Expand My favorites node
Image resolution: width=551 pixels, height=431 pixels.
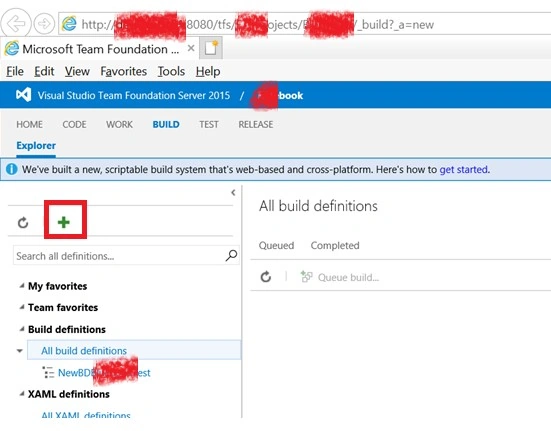tap(22, 286)
